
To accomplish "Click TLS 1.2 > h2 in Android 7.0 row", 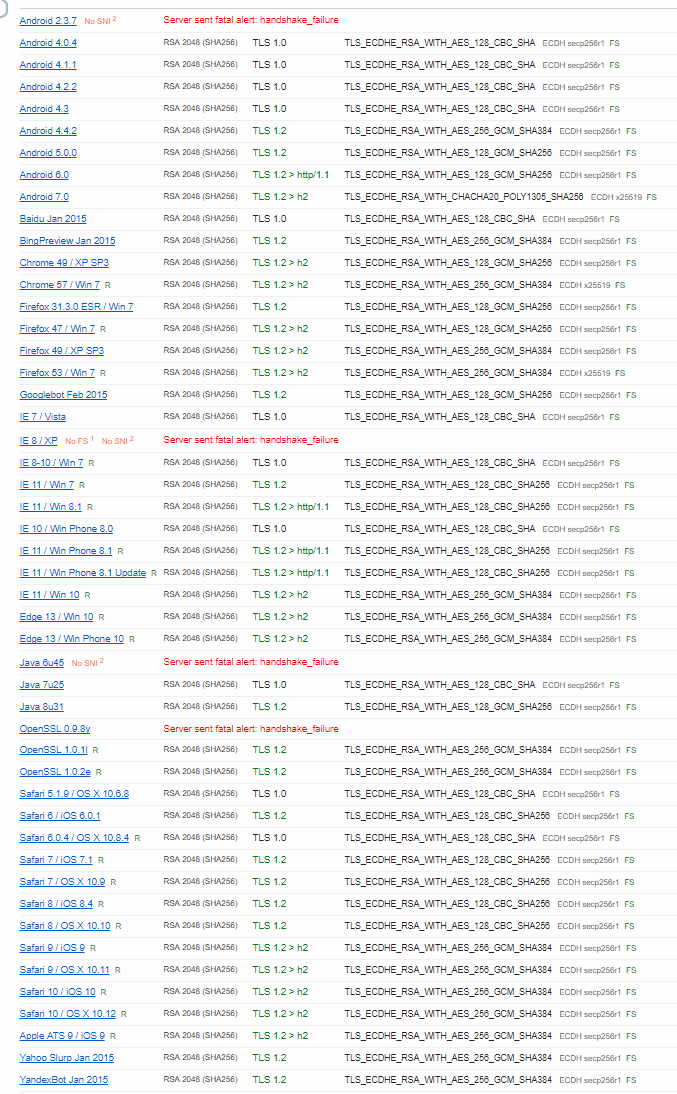I will coord(280,197).
